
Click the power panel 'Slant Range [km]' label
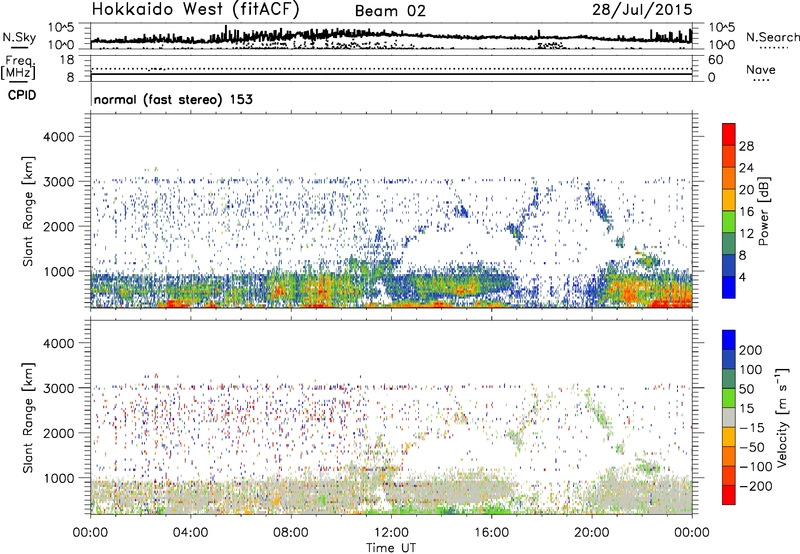[28, 211]
